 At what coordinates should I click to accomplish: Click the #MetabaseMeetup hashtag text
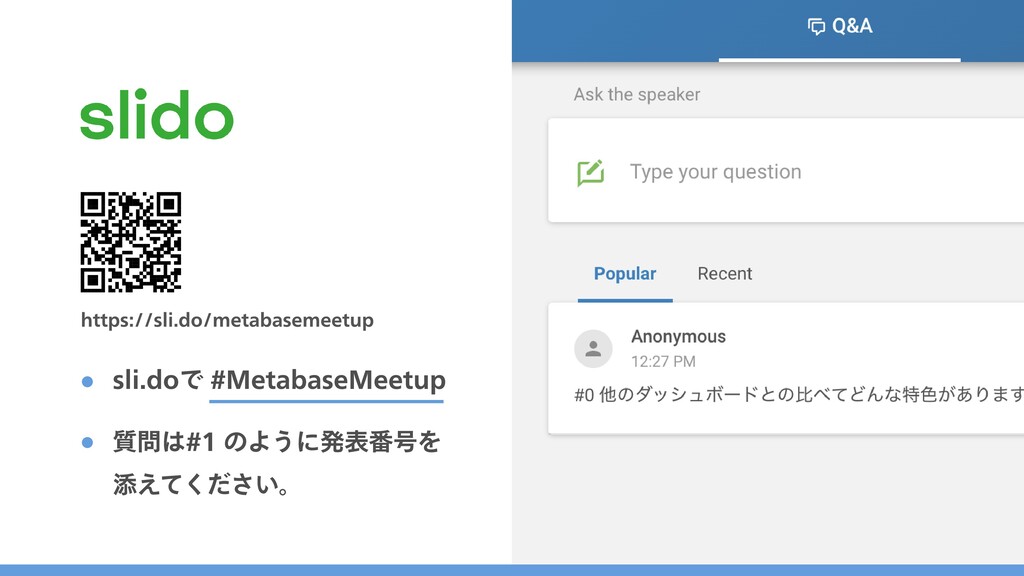pyautogui.click(x=328, y=380)
